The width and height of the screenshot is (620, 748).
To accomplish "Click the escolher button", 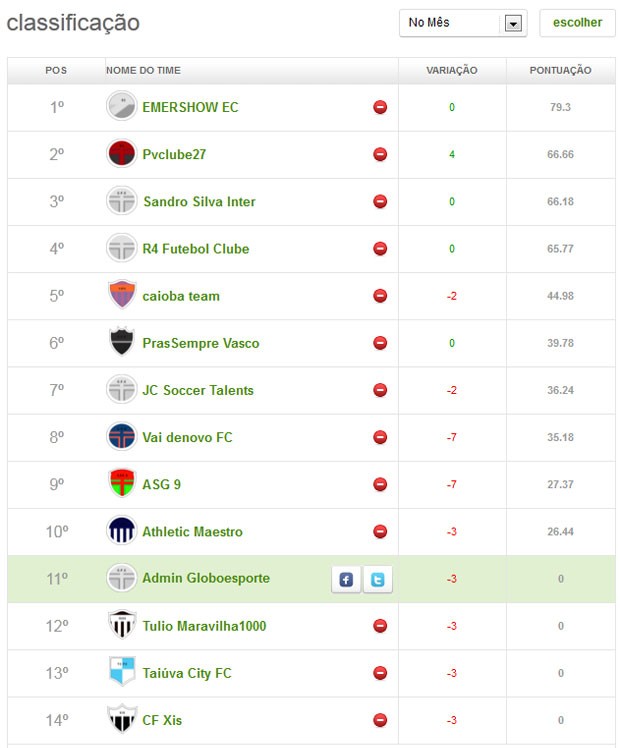I will pyautogui.click(x=578, y=22).
